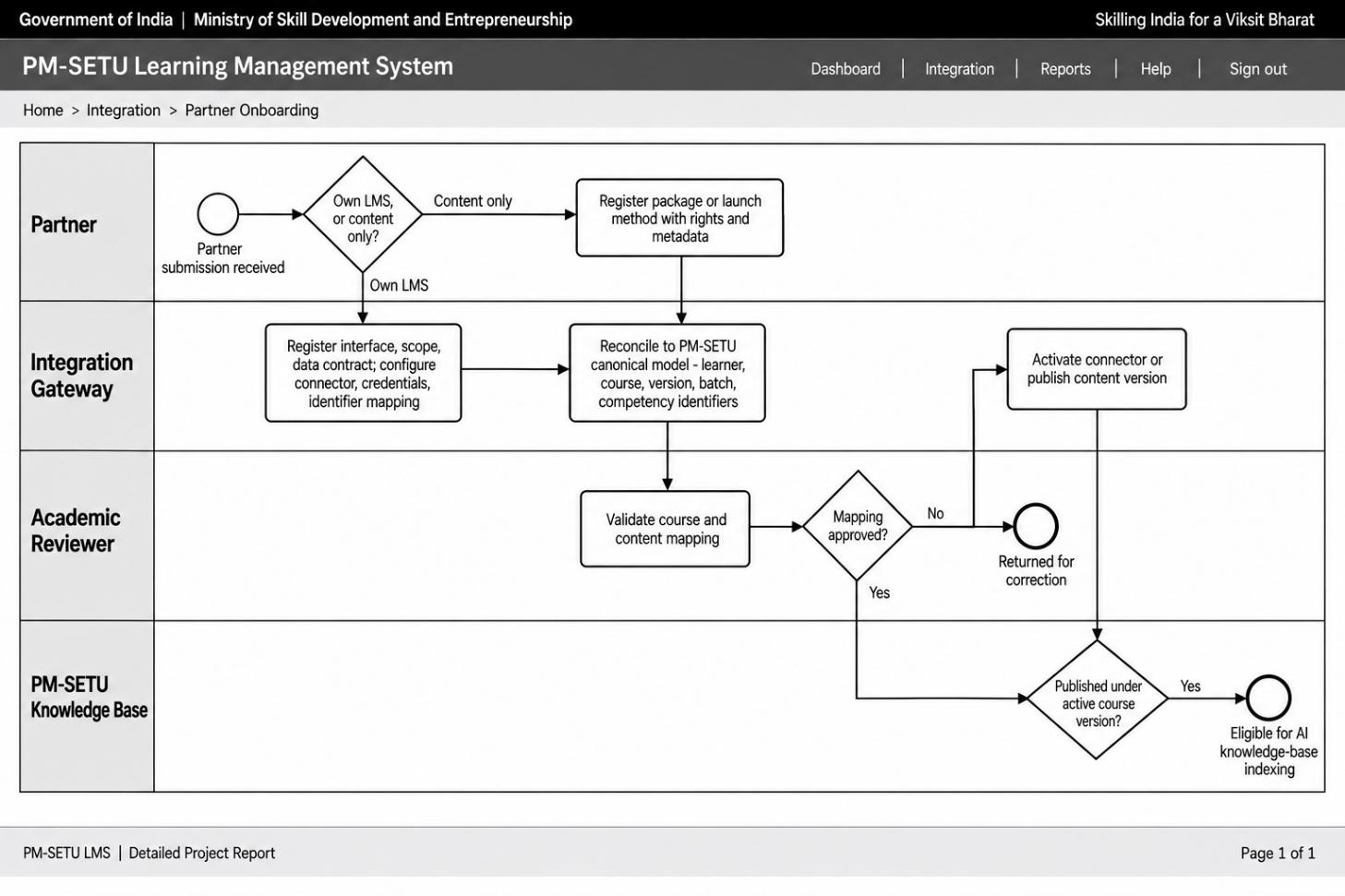Click the 'Yes' label beside Published diamond
1345x896 pixels.
1190,686
